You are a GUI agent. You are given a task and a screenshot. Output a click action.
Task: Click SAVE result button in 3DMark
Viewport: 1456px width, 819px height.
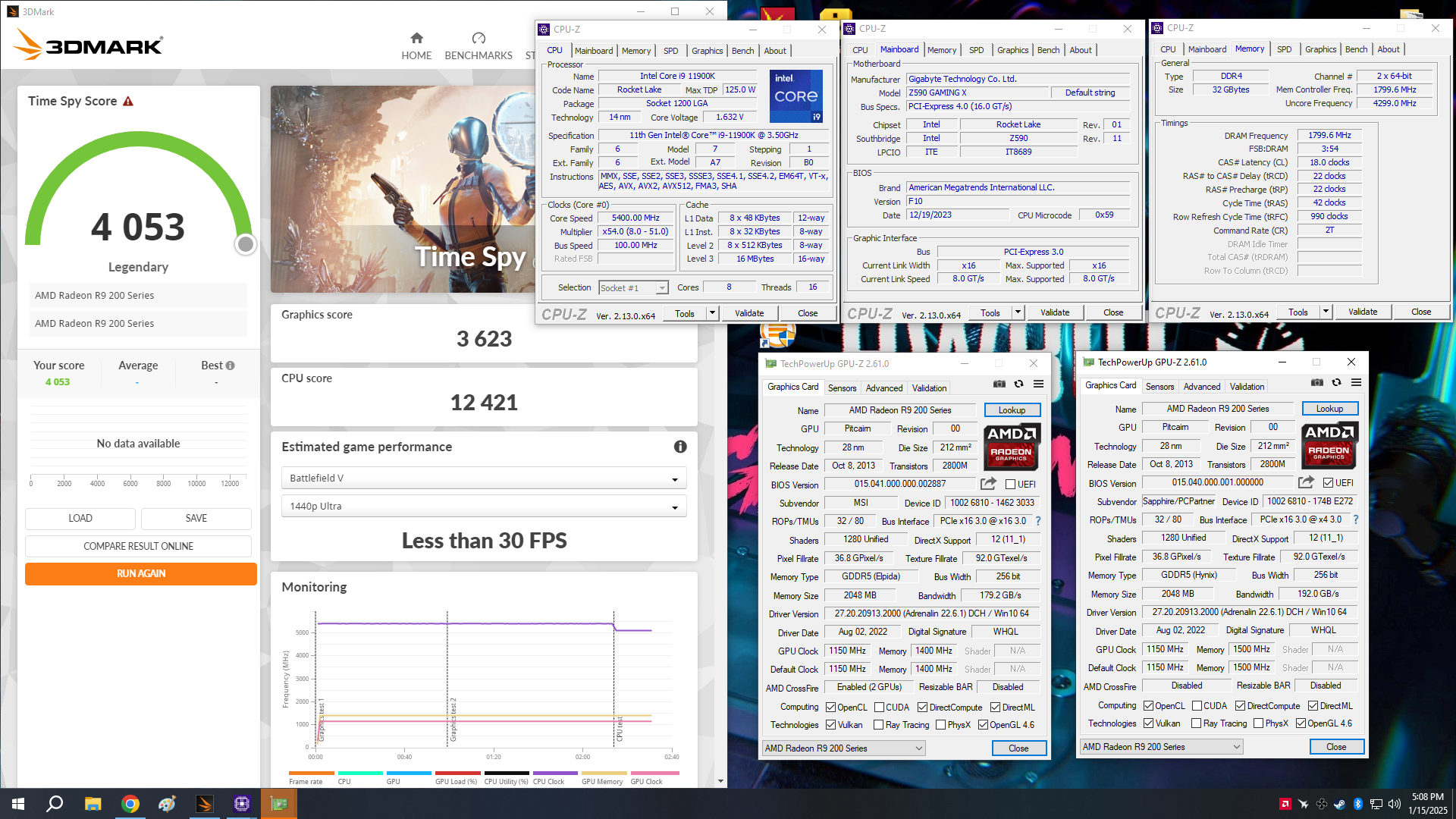coord(196,519)
